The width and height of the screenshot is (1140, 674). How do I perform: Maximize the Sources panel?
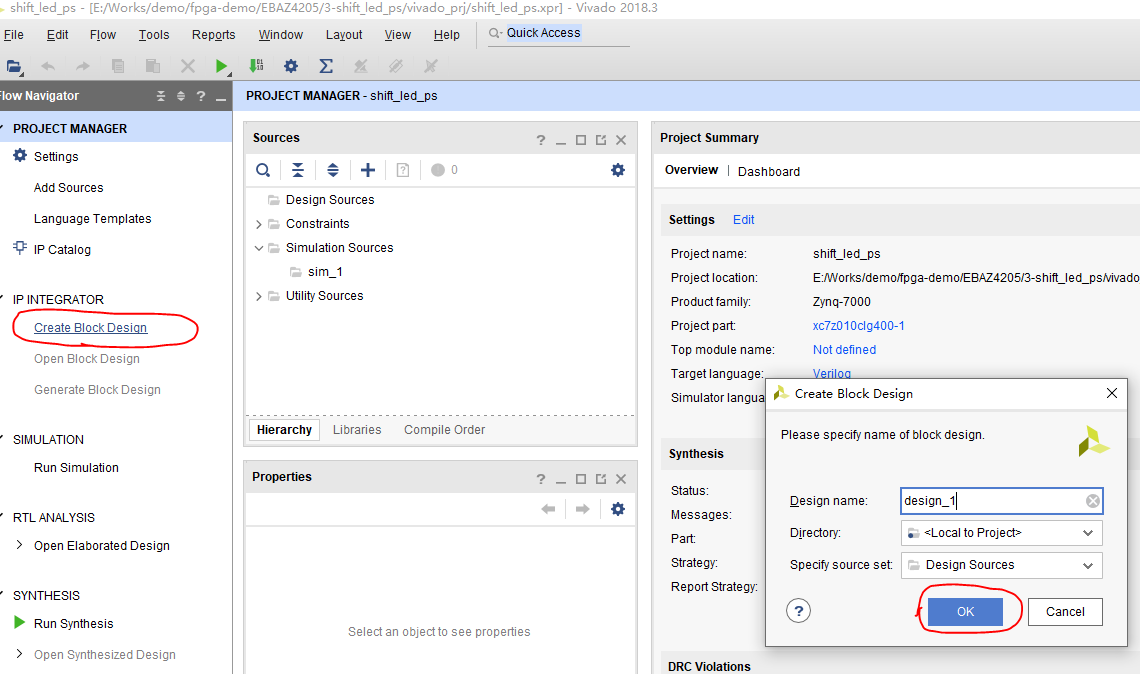click(581, 140)
